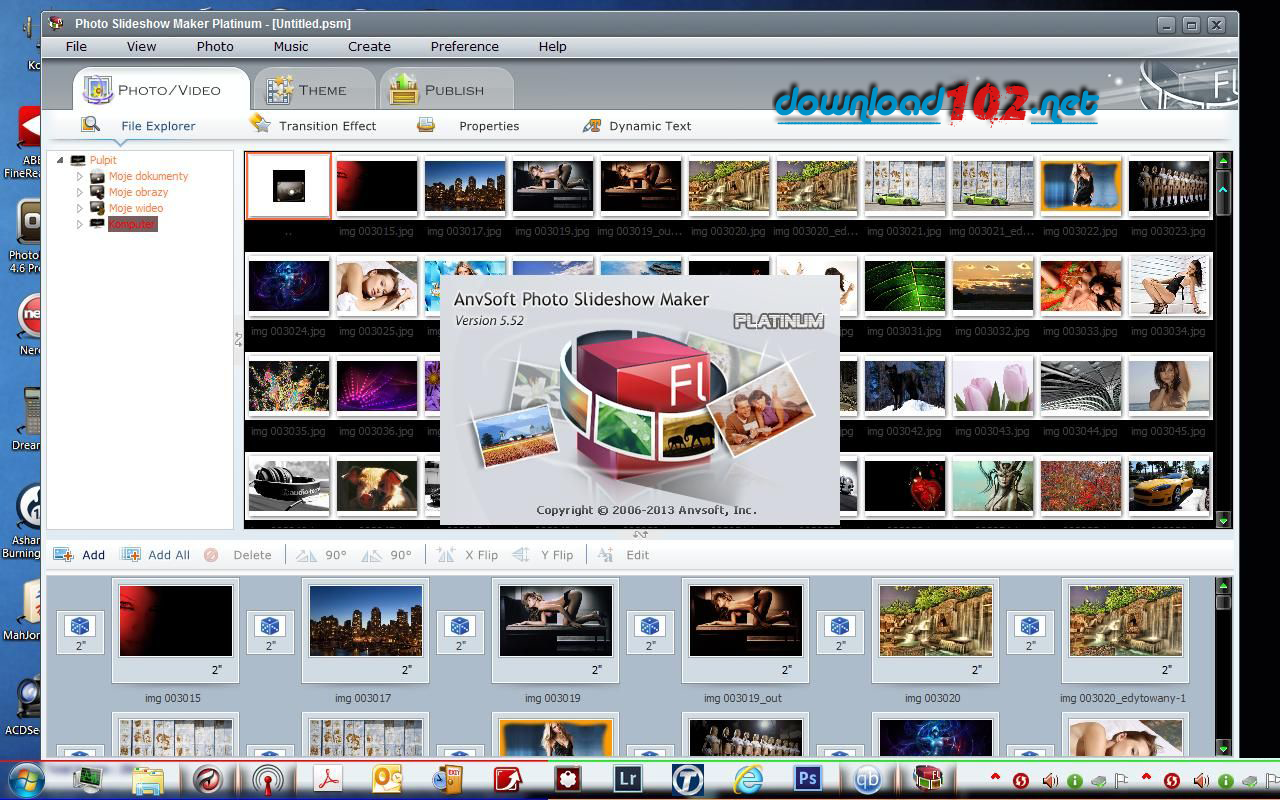This screenshot has width=1280, height=800.
Task: Expand the Moje obrazy folder
Action: tap(80, 192)
